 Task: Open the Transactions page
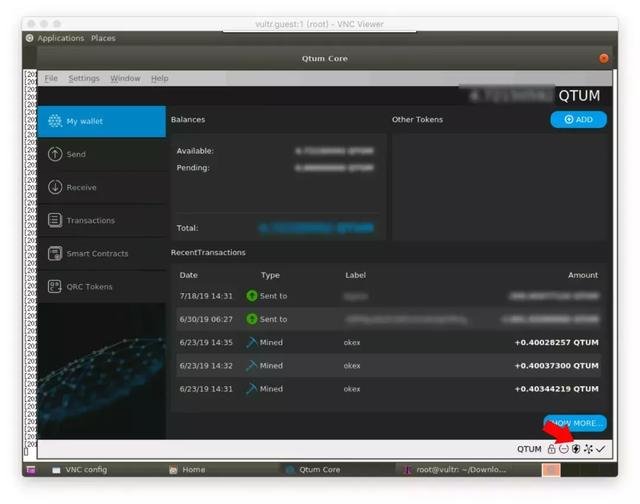tap(101, 220)
